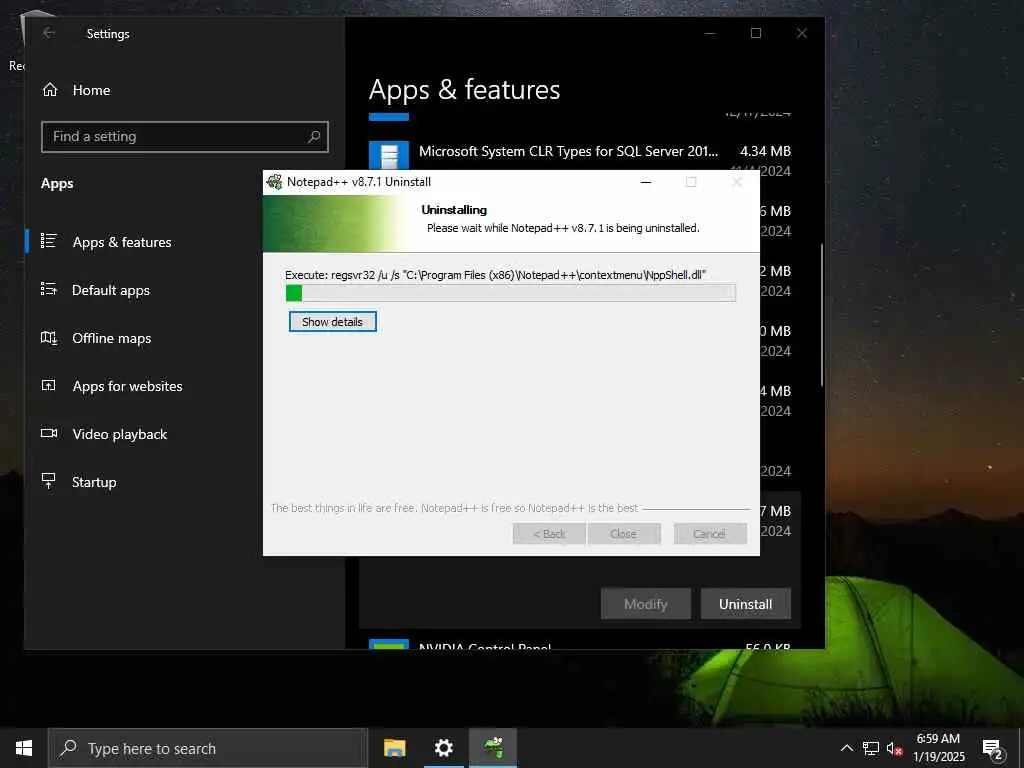This screenshot has height=768, width=1024.
Task: Minimize the Notepad++ Uninstall dialog
Action: click(646, 182)
